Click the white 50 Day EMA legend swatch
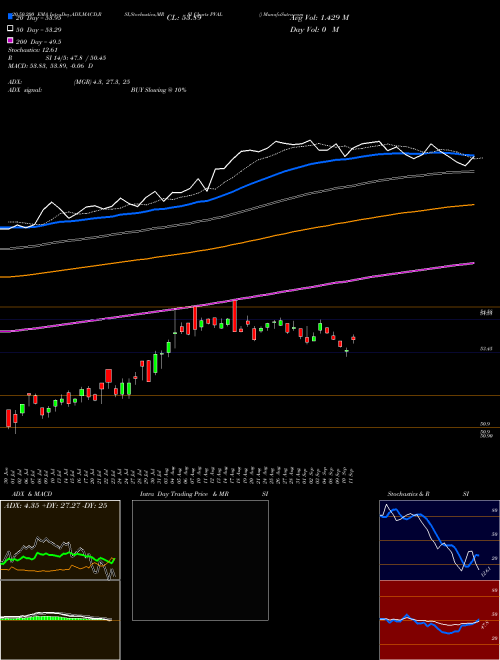The image size is (500, 660). pyautogui.click(x=10, y=29)
